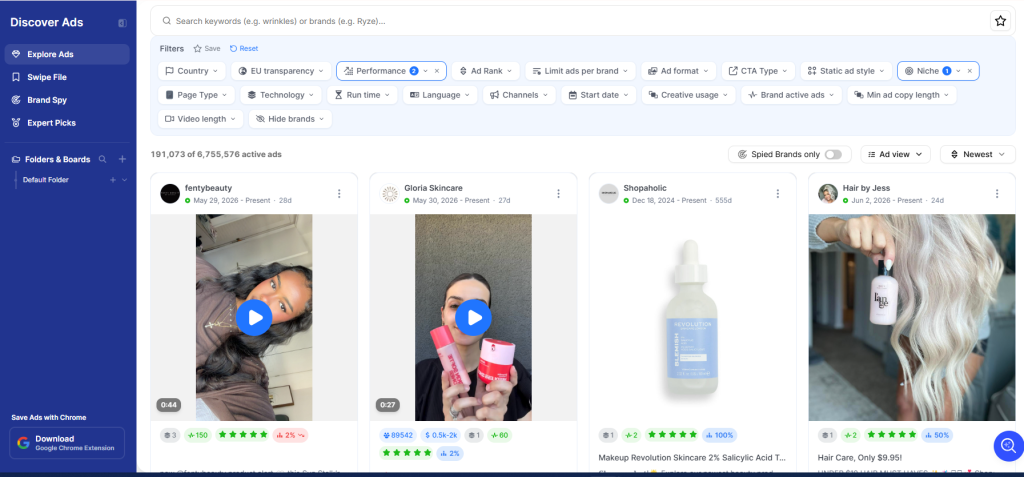Screen dimensions: 1024x477
Task: Click fentybeauty 2% performance badge
Action: [291, 435]
